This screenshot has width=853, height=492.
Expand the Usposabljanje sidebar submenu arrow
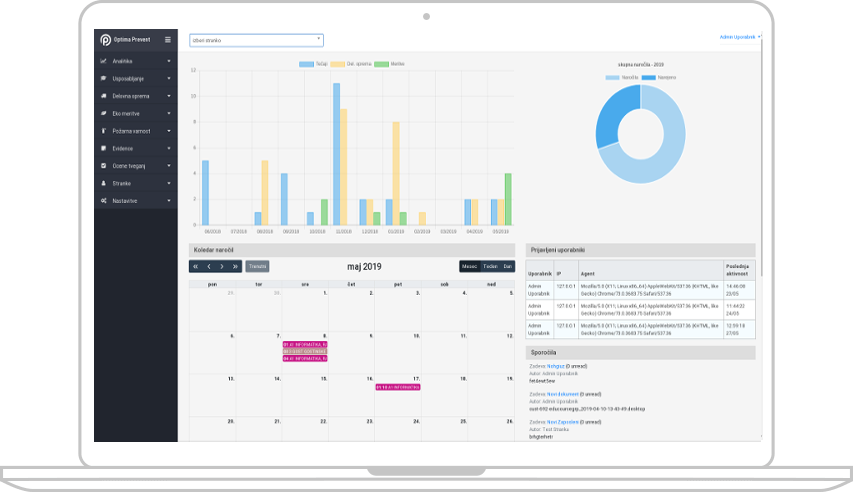[169, 79]
